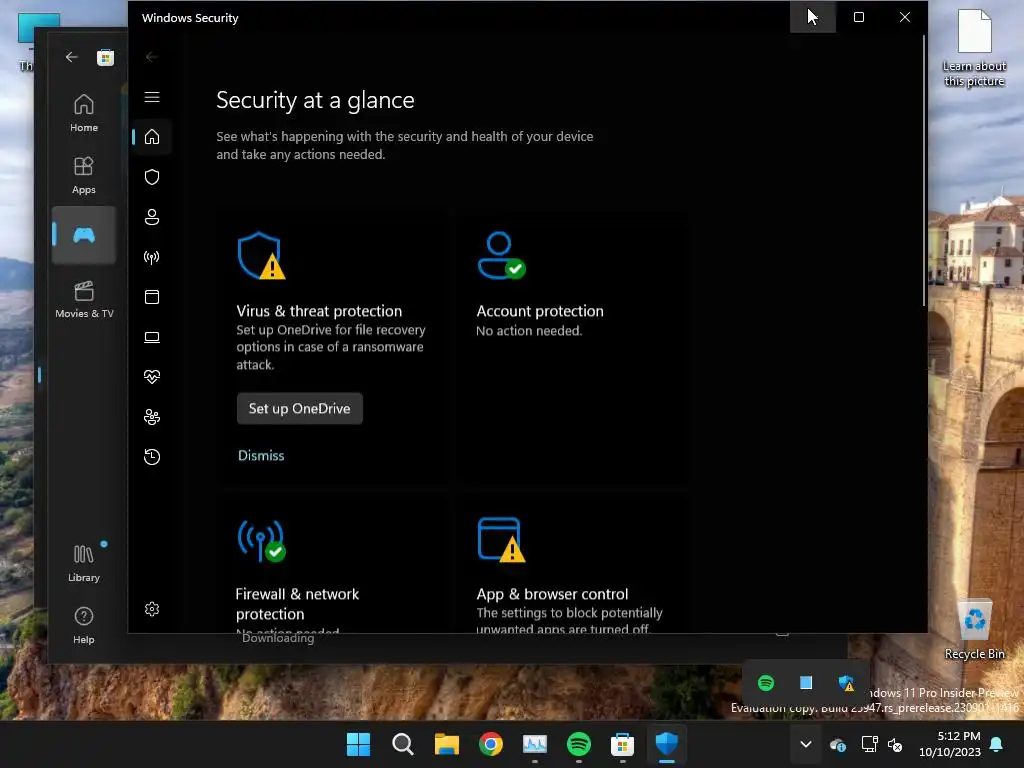Open Home in Microsoft Store sidebar

tap(84, 113)
